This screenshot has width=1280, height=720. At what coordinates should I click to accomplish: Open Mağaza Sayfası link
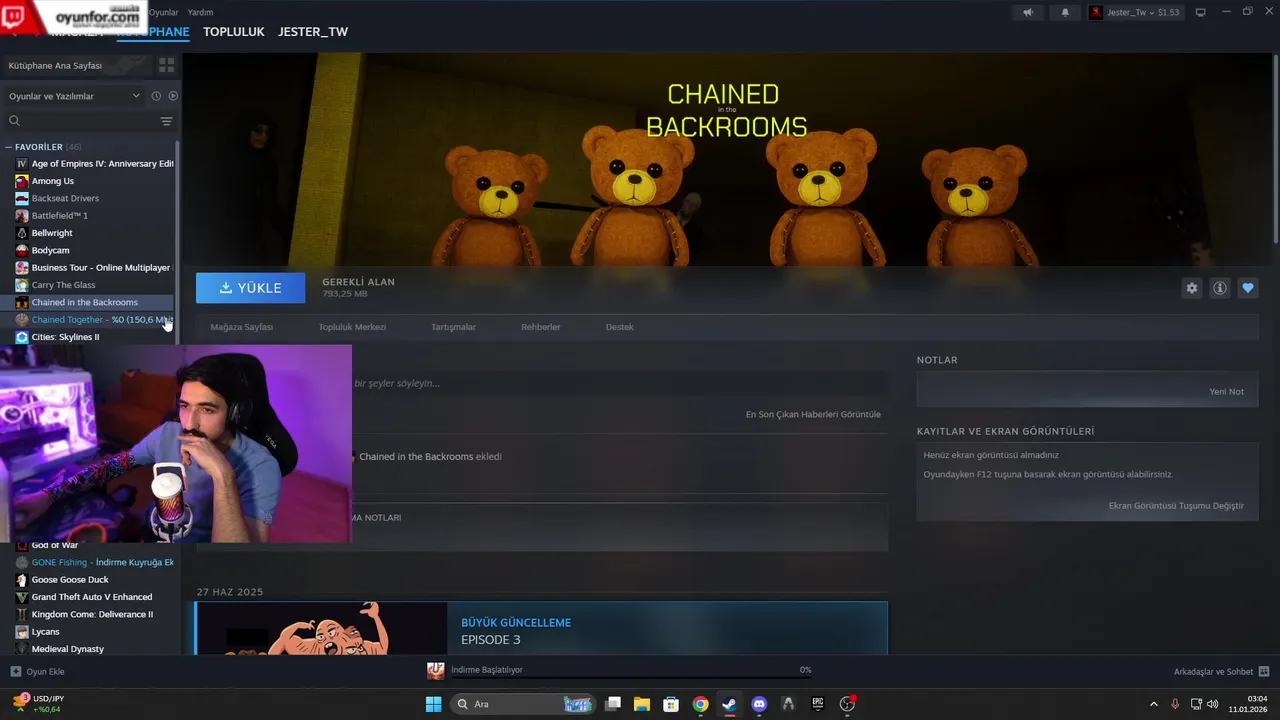pyautogui.click(x=241, y=327)
